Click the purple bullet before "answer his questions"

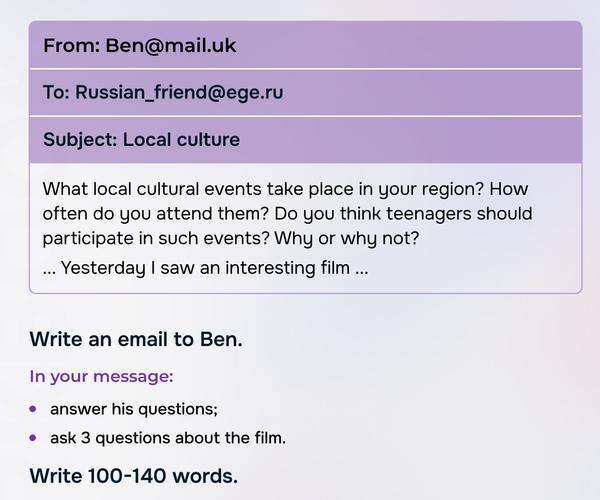[33, 409]
